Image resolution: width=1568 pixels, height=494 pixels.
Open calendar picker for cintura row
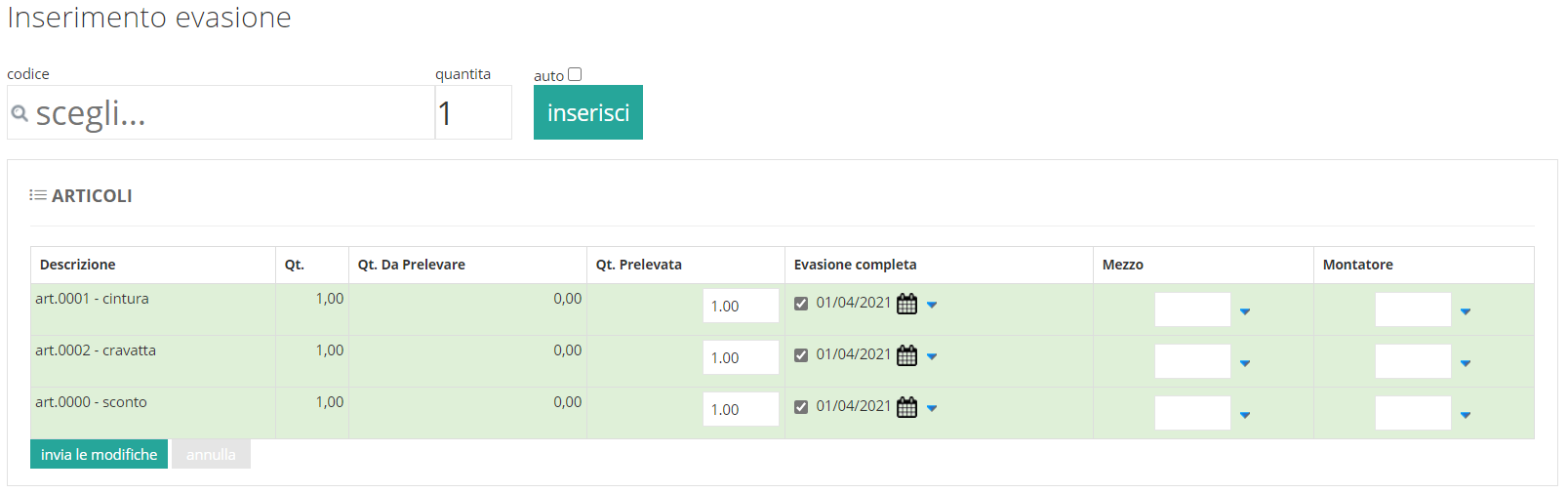click(906, 304)
